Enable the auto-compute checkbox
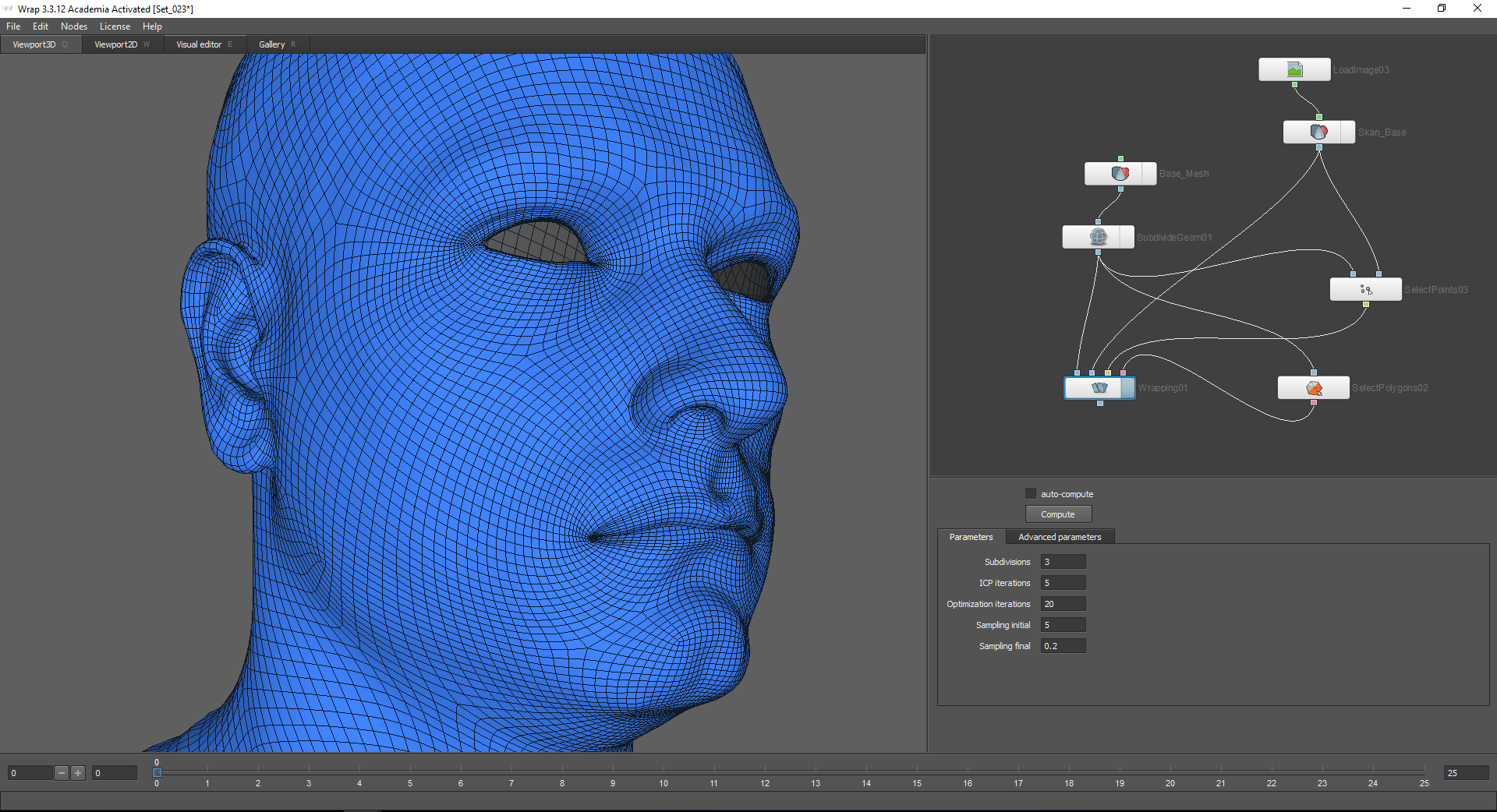 [1030, 493]
